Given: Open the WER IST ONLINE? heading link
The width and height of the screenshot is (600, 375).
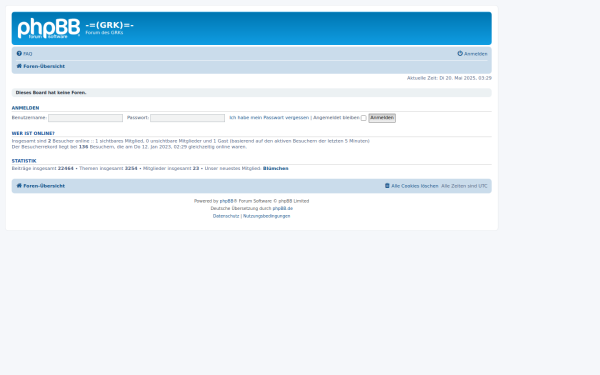Looking at the screenshot, I should click(33, 134).
